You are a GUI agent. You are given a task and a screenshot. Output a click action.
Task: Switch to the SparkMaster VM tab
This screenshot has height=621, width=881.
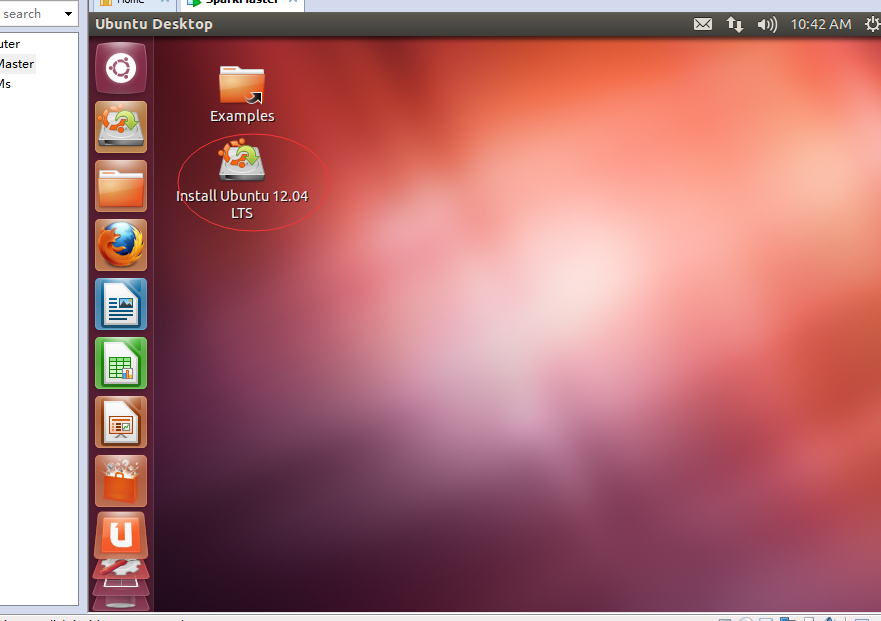(242, 2)
